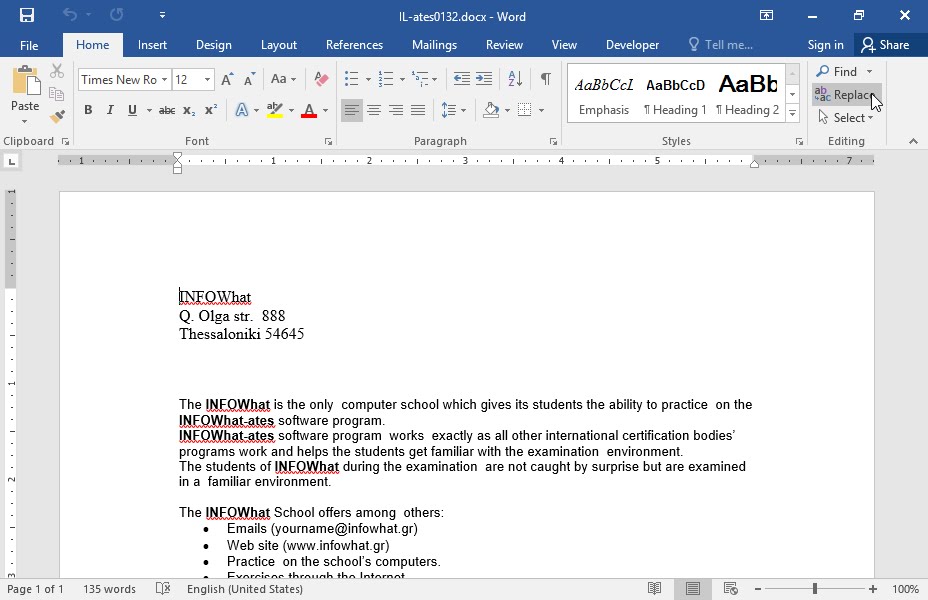The width and height of the screenshot is (928, 600).
Task: Open the font size dropdown
Action: (x=207, y=79)
